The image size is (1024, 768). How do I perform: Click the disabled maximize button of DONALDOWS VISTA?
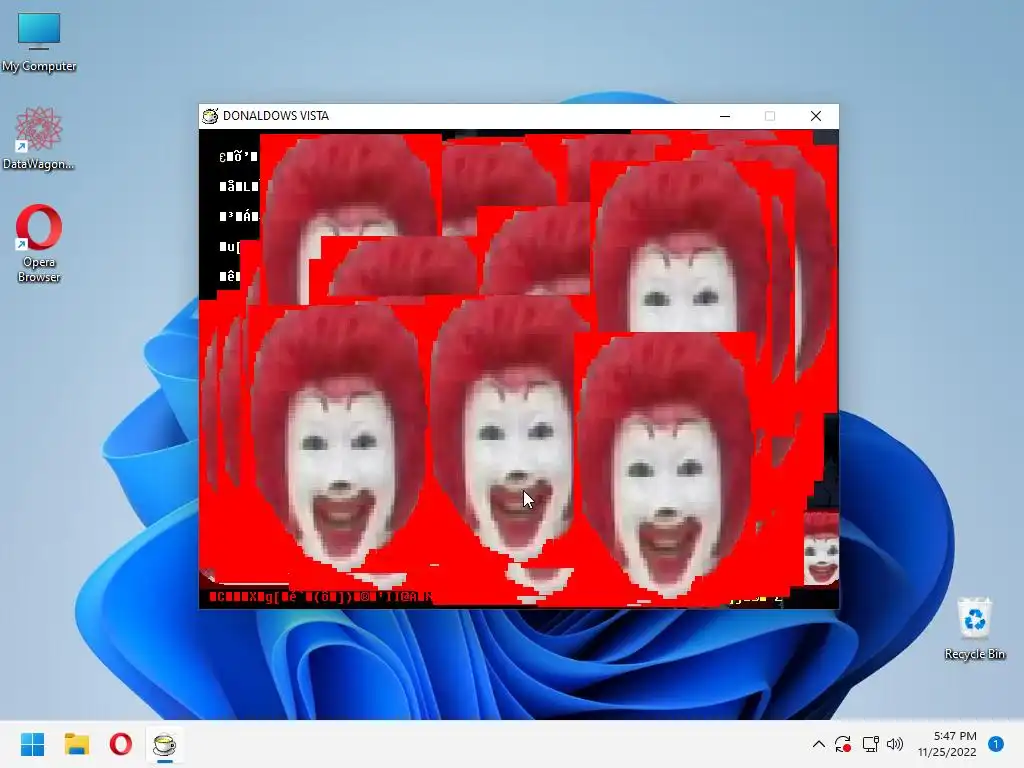coord(770,116)
